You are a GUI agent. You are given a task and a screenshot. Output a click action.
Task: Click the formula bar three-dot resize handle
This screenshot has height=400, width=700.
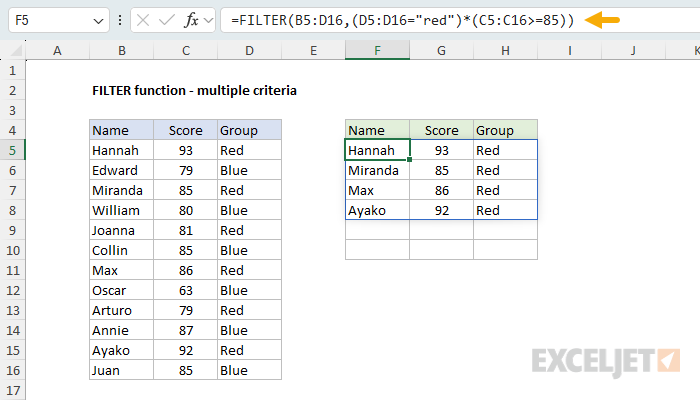point(120,20)
